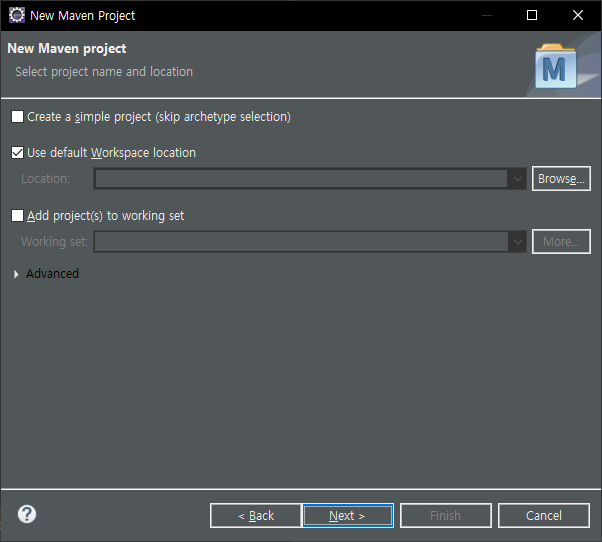Expand the Advanced section
The image size is (602, 542).
click(16, 274)
